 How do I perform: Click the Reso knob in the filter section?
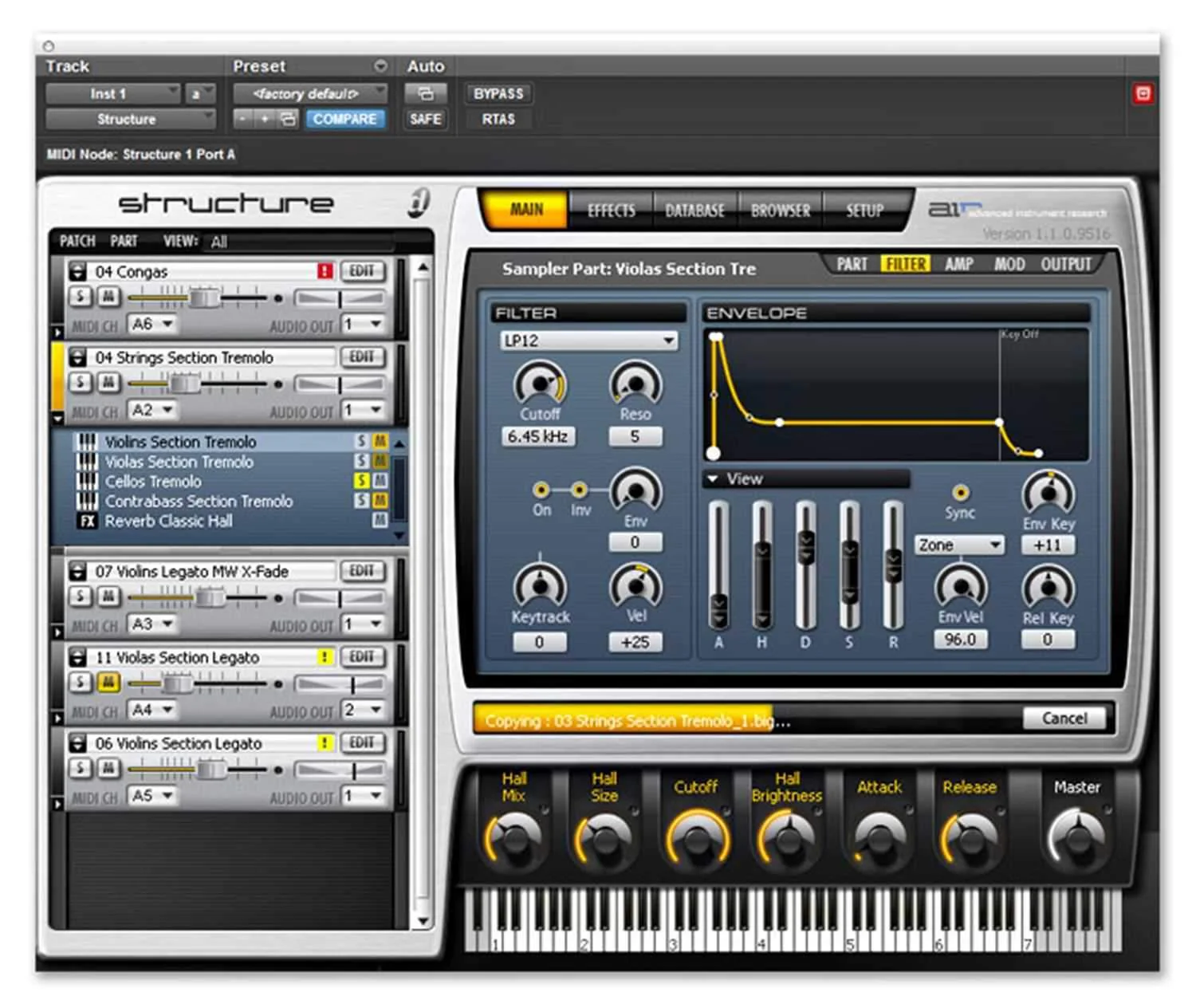pos(635,384)
